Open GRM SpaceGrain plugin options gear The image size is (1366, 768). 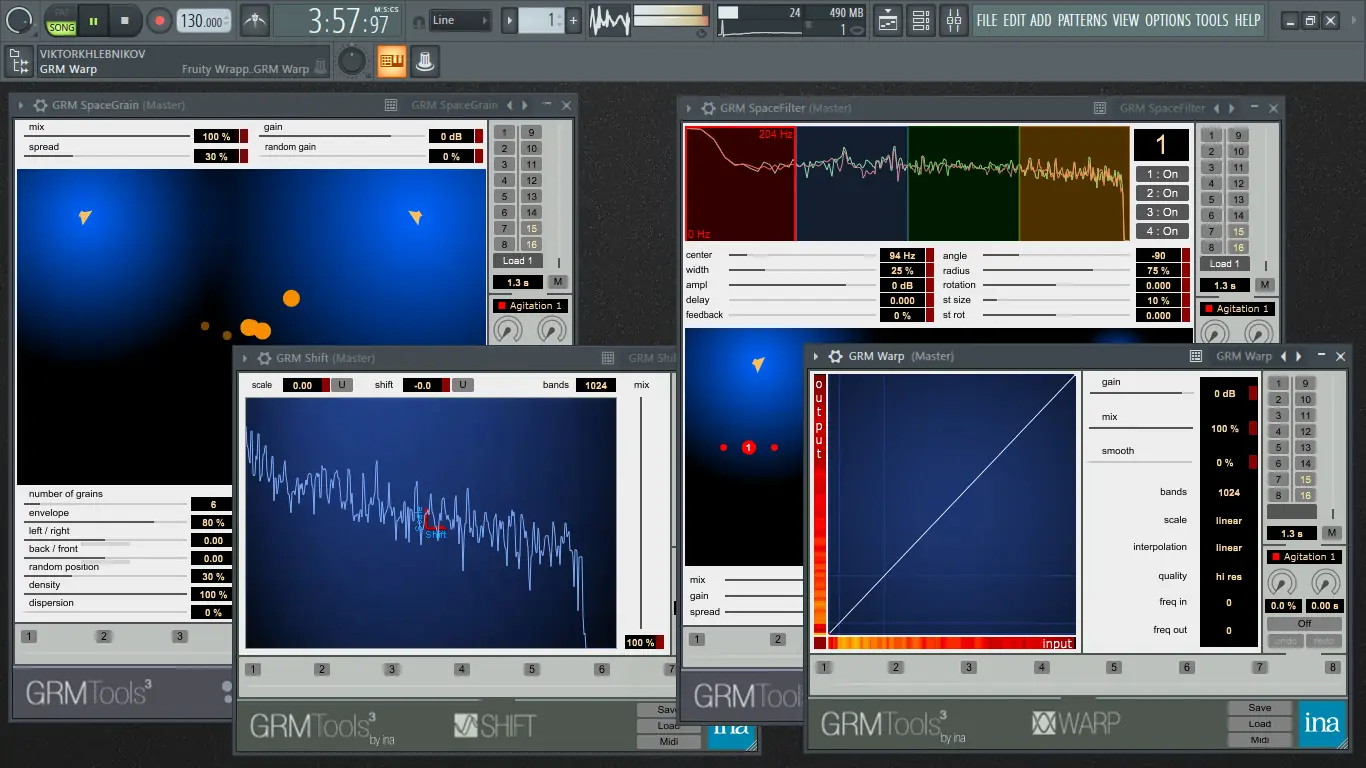click(40, 105)
